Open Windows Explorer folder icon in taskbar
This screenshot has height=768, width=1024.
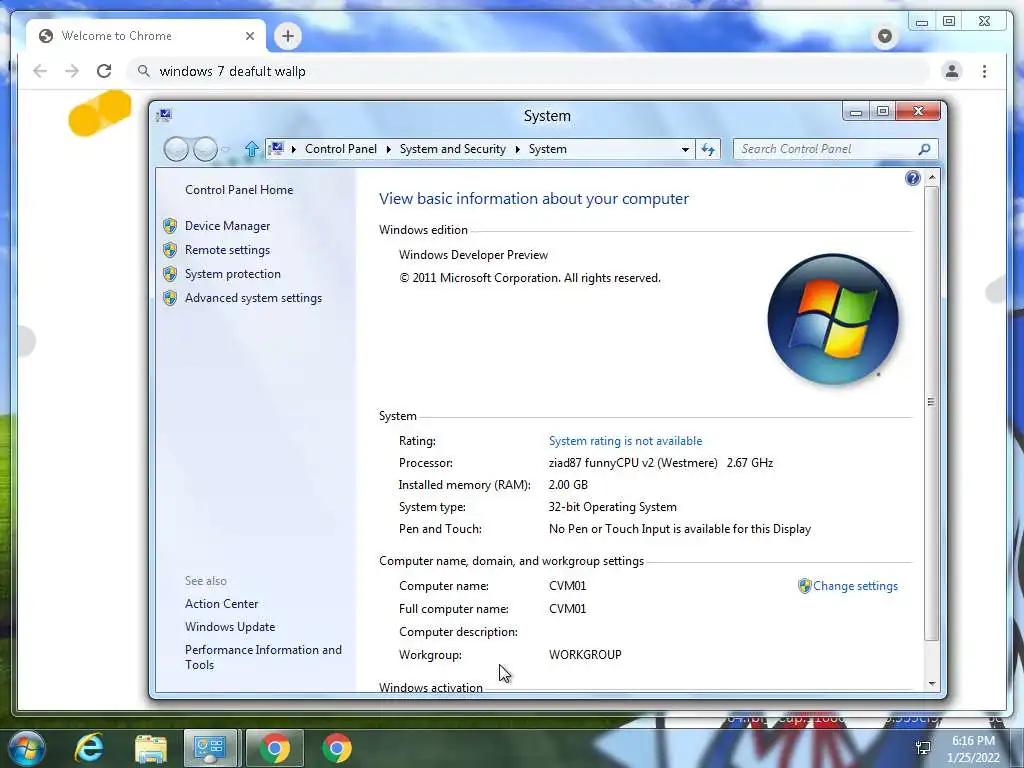tap(151, 748)
